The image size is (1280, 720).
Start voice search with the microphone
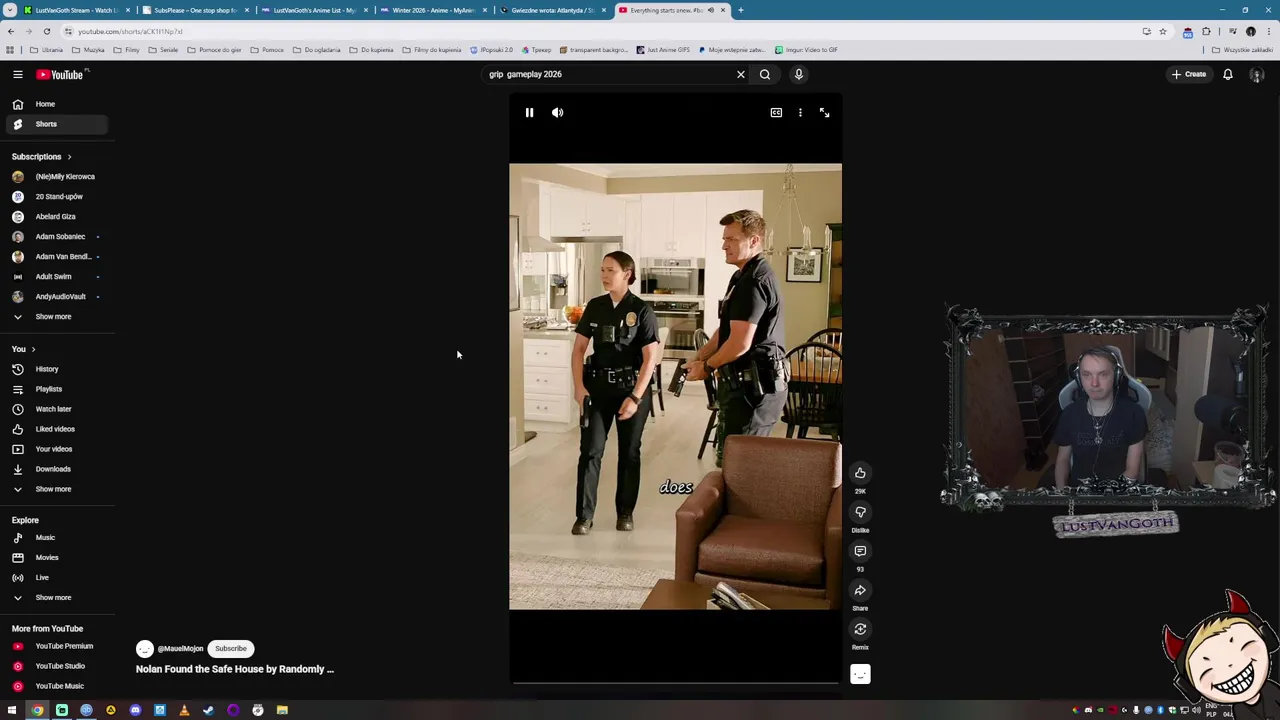point(798,74)
